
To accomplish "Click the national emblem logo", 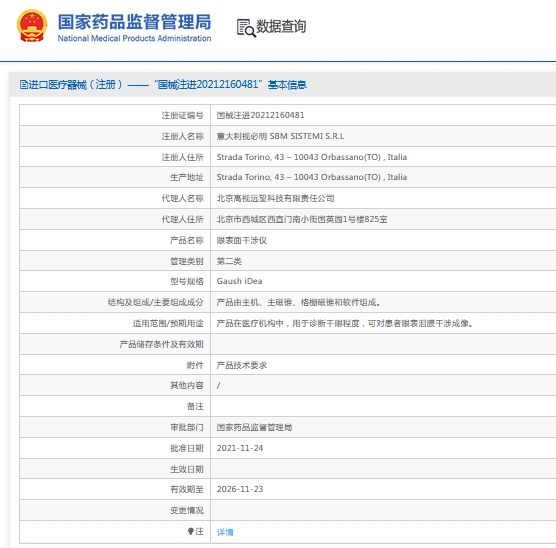I will [x=32, y=26].
